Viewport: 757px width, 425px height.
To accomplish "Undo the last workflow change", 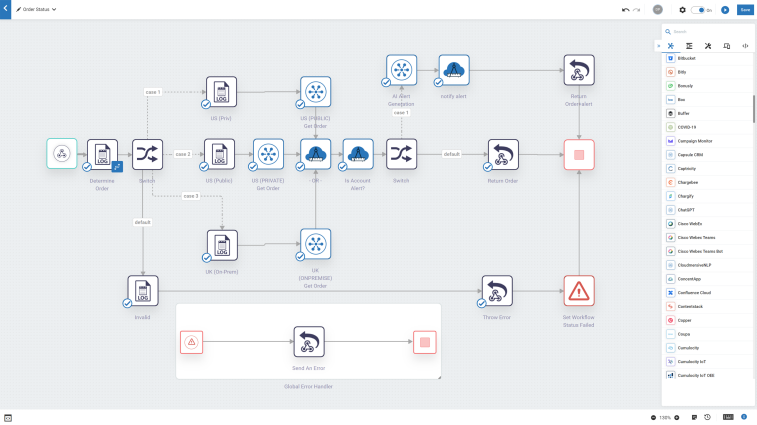I will tap(626, 10).
